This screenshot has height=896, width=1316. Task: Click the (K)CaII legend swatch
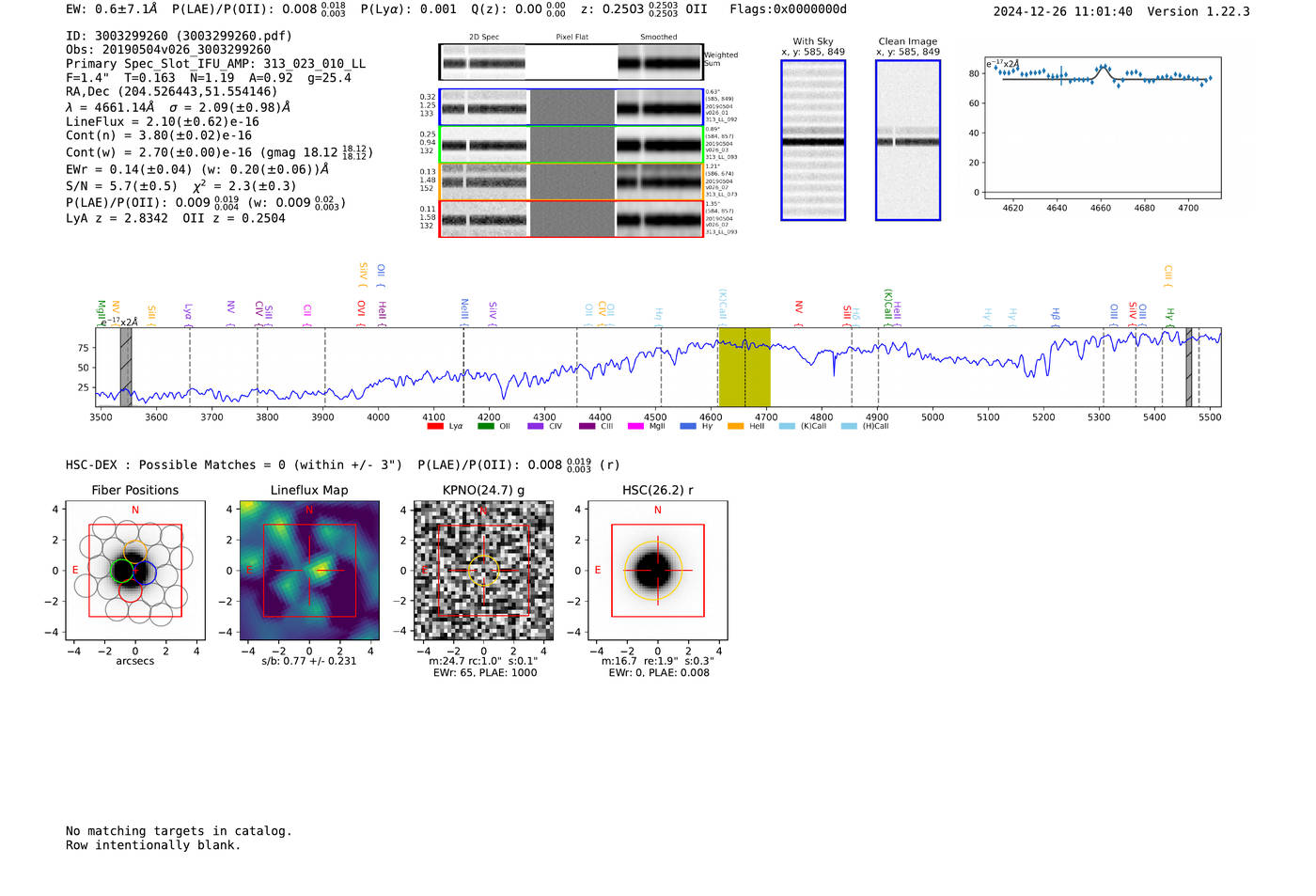tap(787, 426)
